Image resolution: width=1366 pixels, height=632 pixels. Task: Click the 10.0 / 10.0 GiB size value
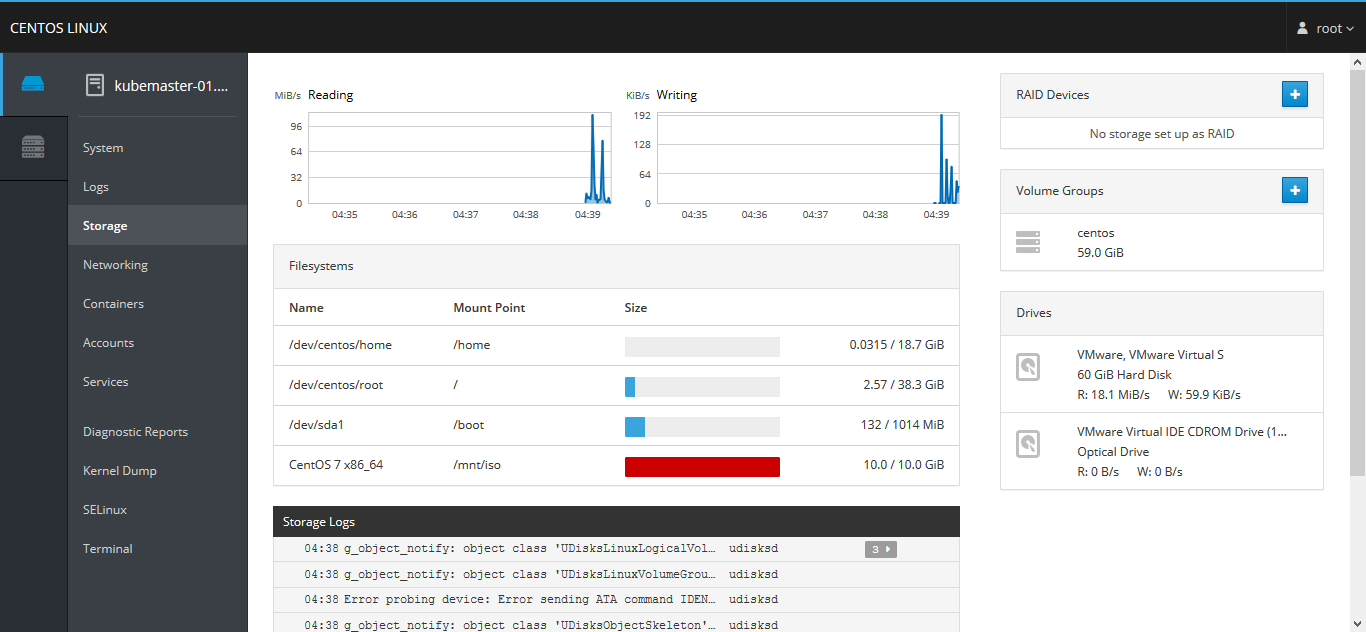pos(904,465)
